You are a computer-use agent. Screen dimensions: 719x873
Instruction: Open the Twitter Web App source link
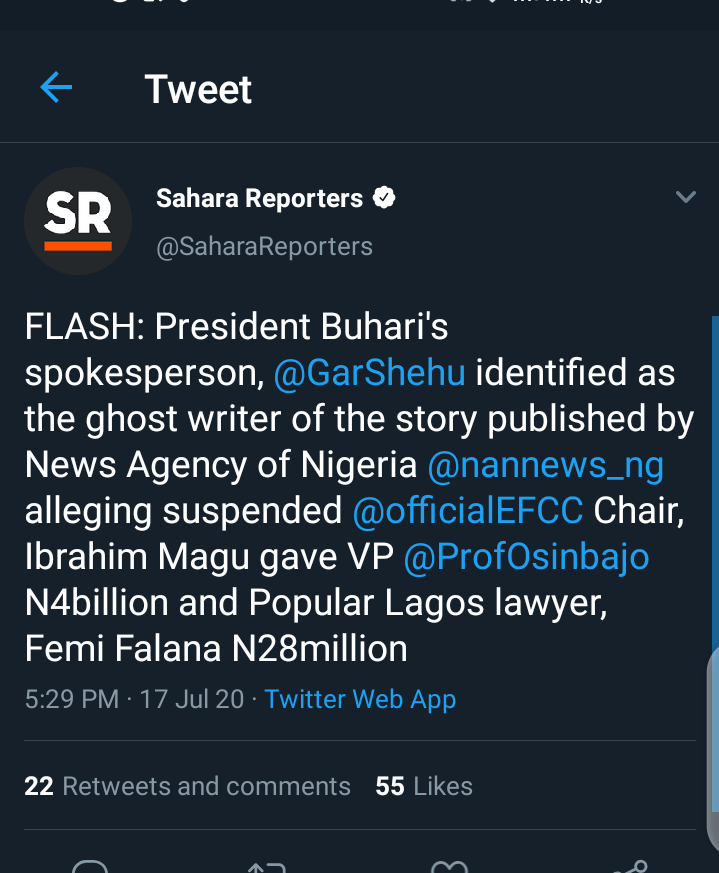[x=360, y=699]
